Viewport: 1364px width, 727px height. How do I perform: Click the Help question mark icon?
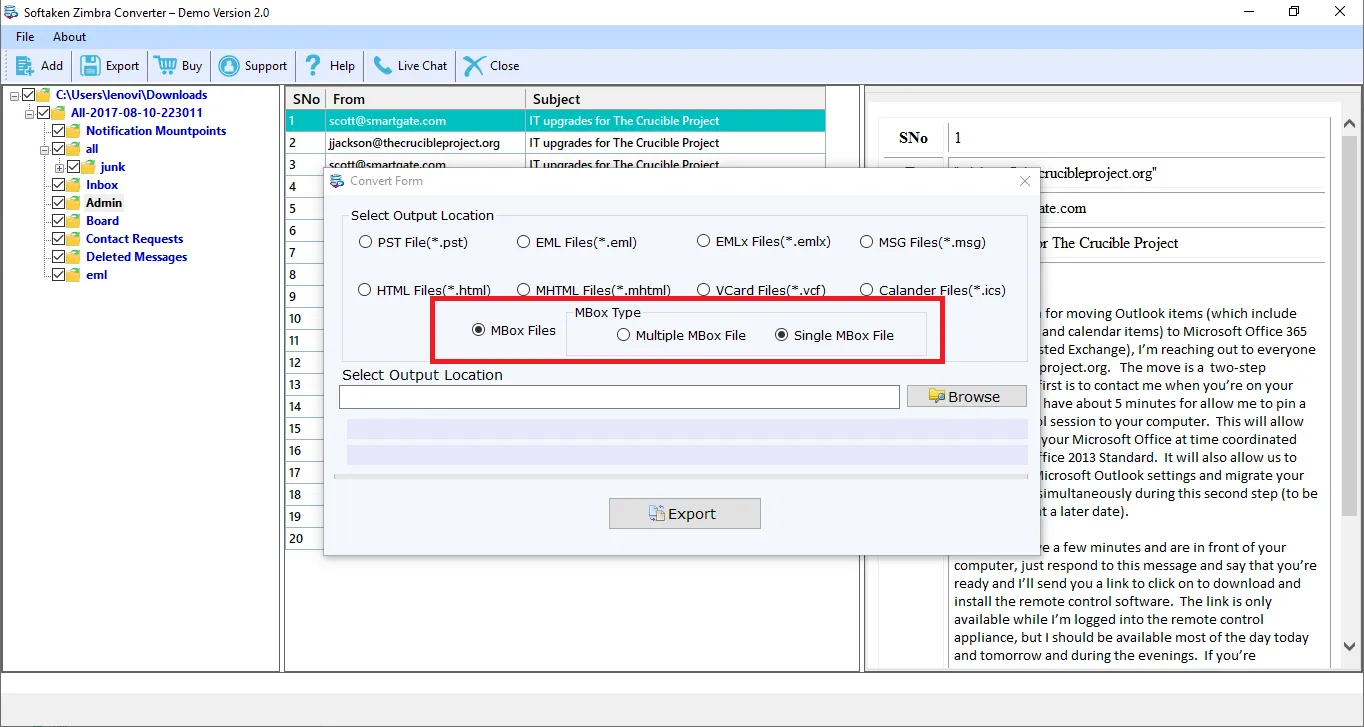314,66
